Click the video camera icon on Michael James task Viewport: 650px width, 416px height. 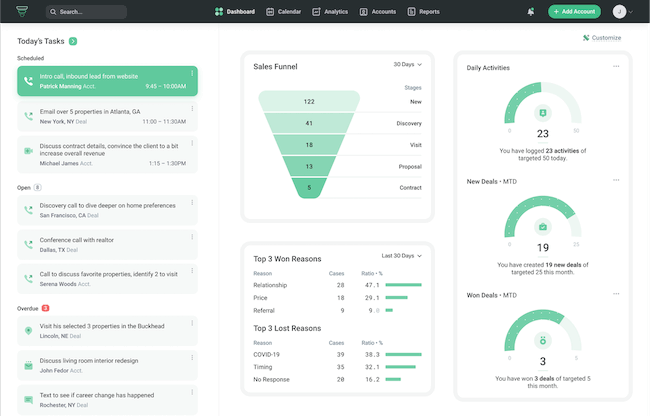[x=28, y=151]
